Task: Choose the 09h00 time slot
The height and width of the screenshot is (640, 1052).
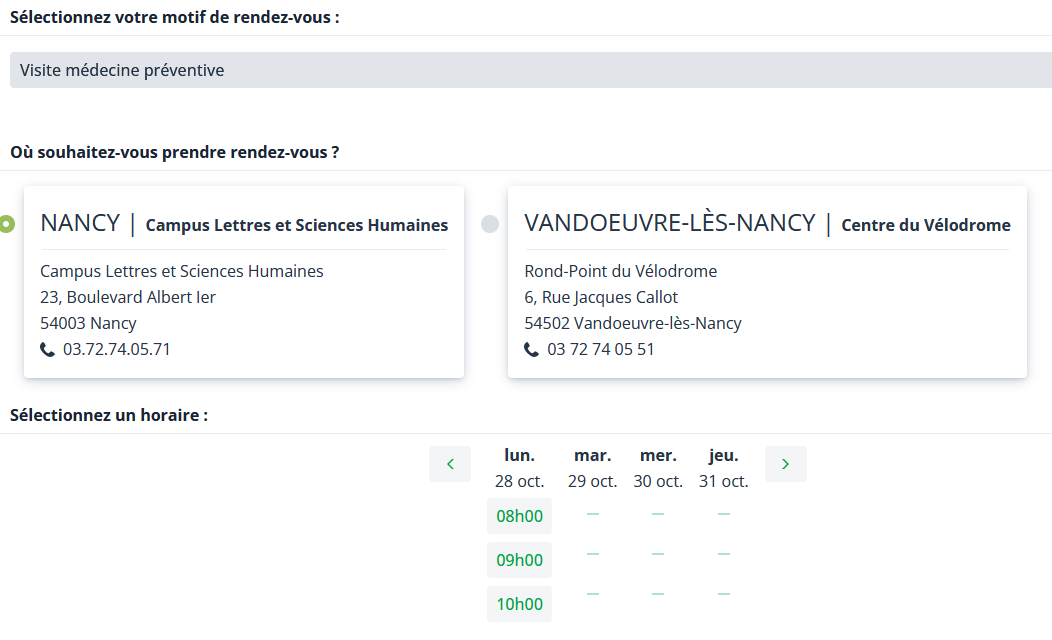Action: pos(519,560)
